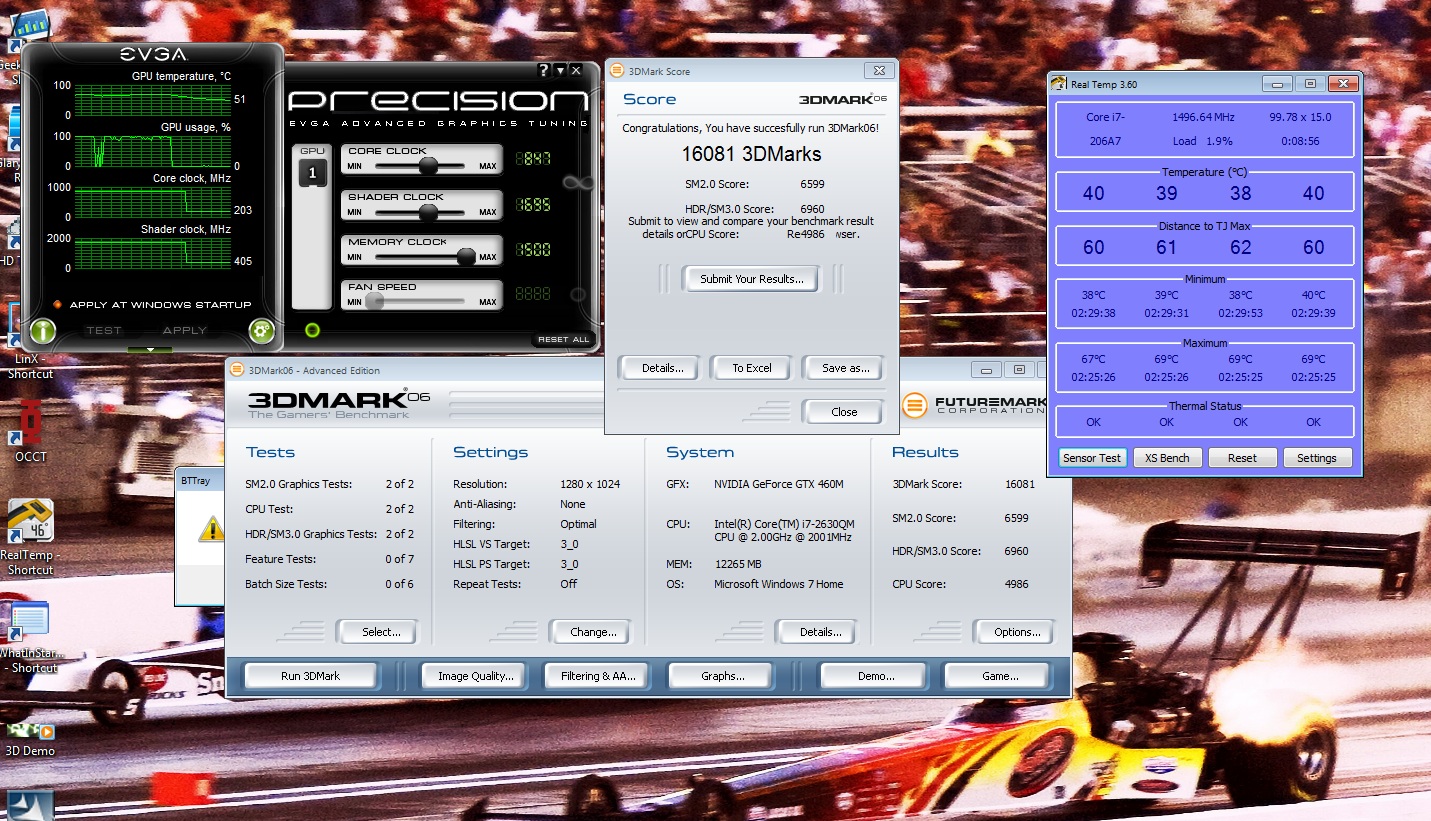Click XS Bench in Real Temp
Image resolution: width=1431 pixels, height=821 pixels.
[x=1166, y=458]
